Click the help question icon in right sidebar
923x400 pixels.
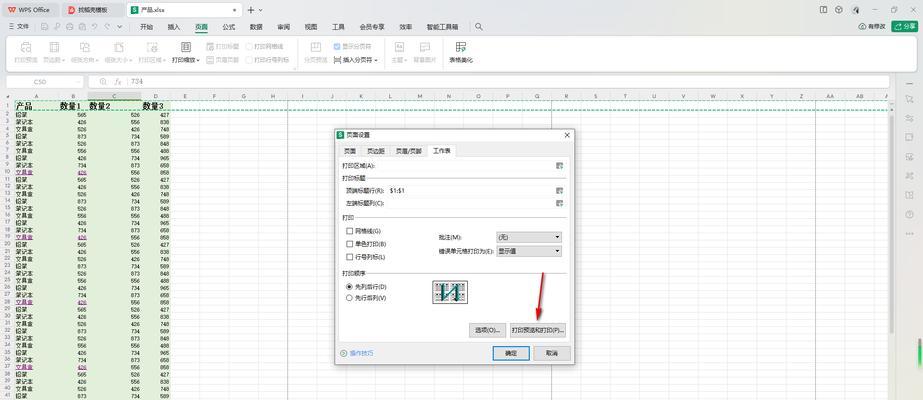909,215
